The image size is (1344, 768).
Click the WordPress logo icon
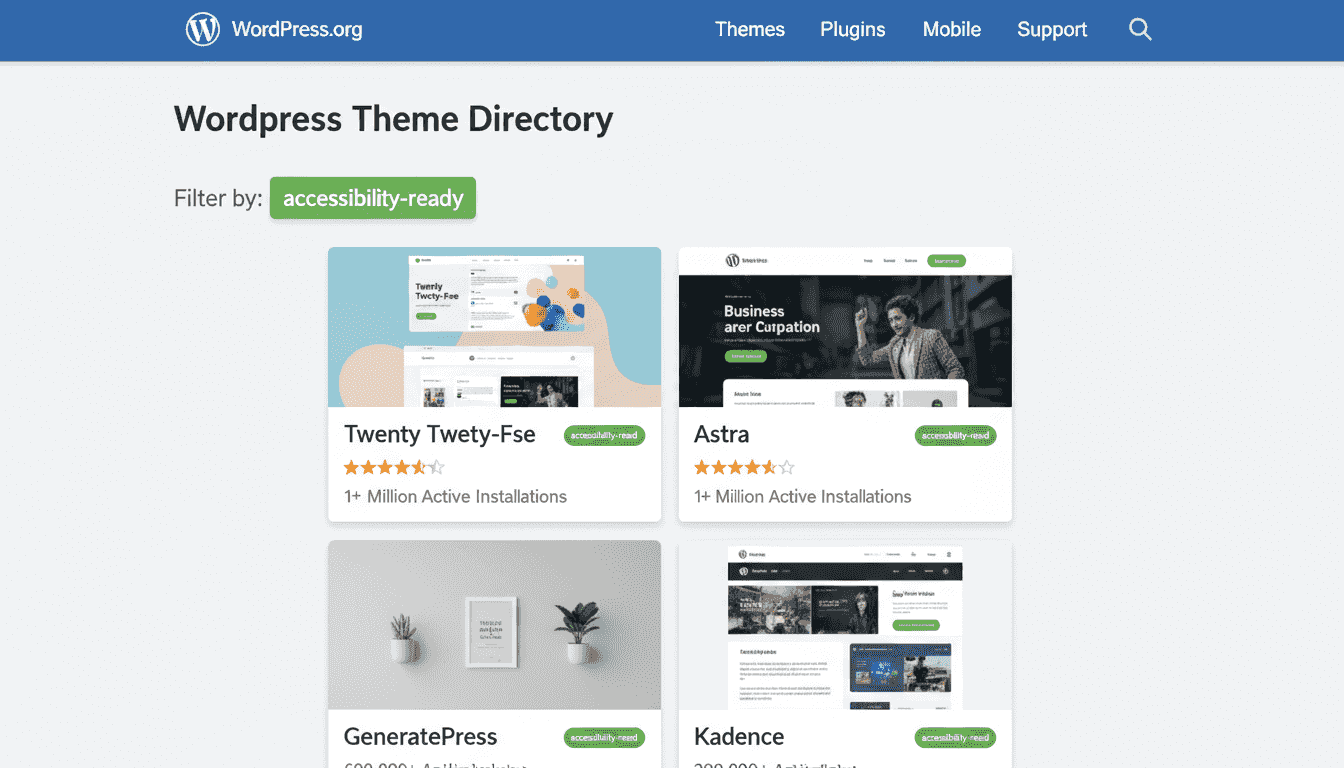tap(203, 29)
